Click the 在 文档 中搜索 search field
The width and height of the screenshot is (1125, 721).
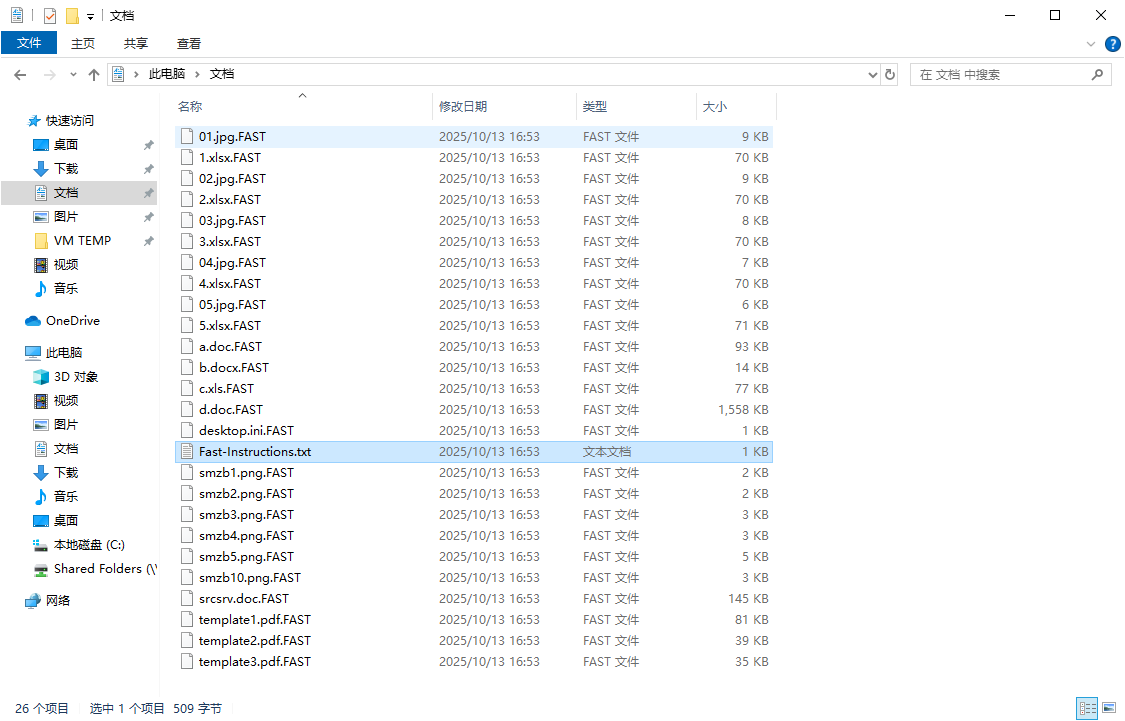pyautogui.click(x=1000, y=75)
